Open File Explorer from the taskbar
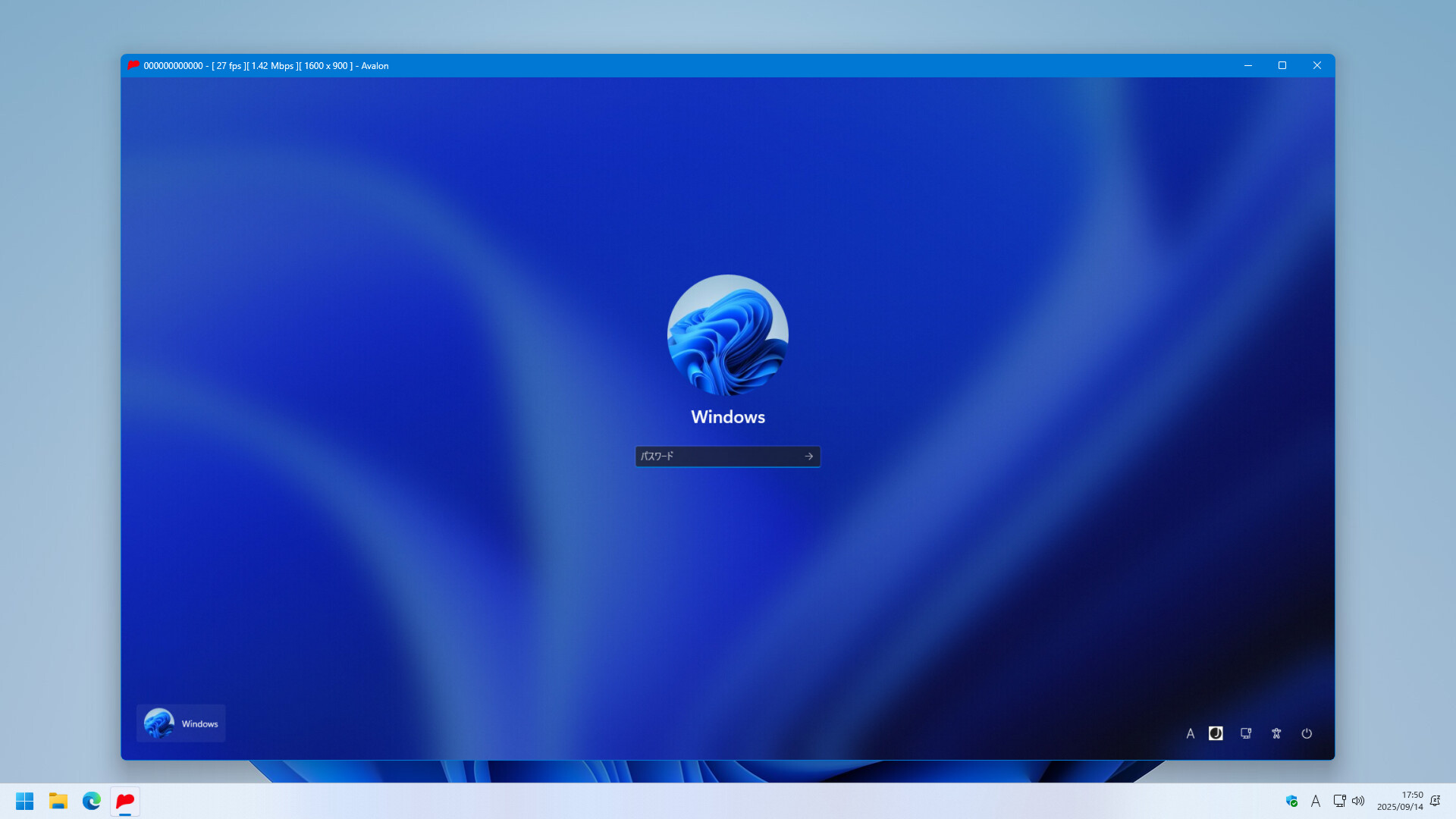 pos(58,801)
